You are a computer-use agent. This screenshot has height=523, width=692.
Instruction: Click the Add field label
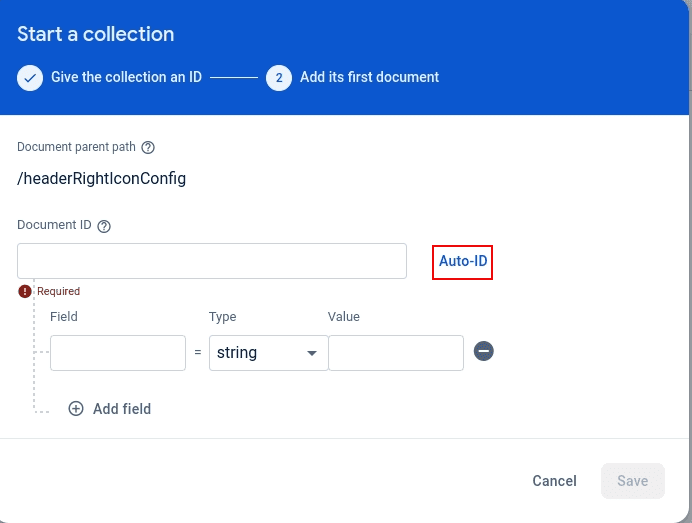122,408
